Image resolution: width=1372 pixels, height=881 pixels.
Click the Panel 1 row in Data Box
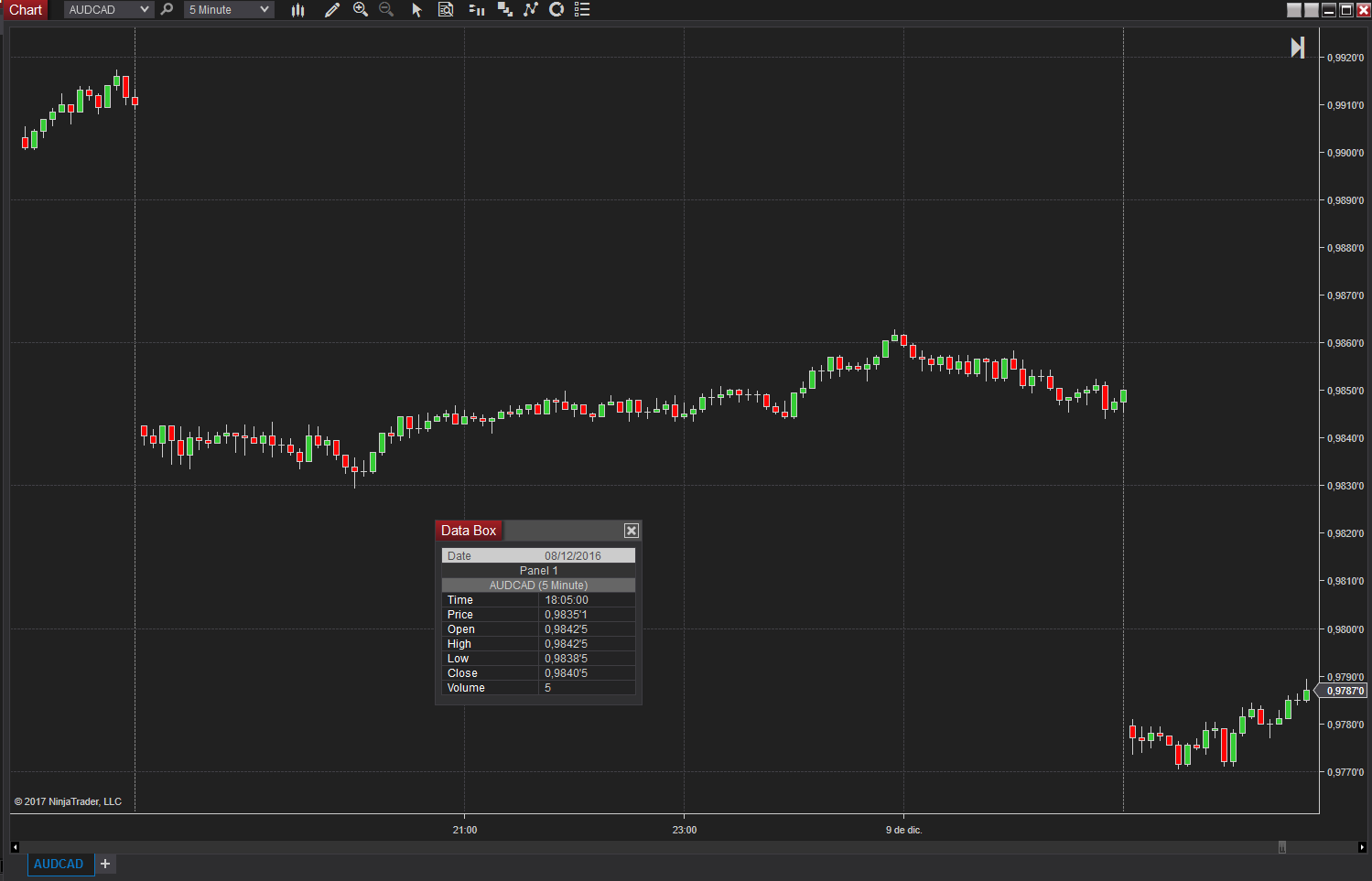pyautogui.click(x=538, y=571)
